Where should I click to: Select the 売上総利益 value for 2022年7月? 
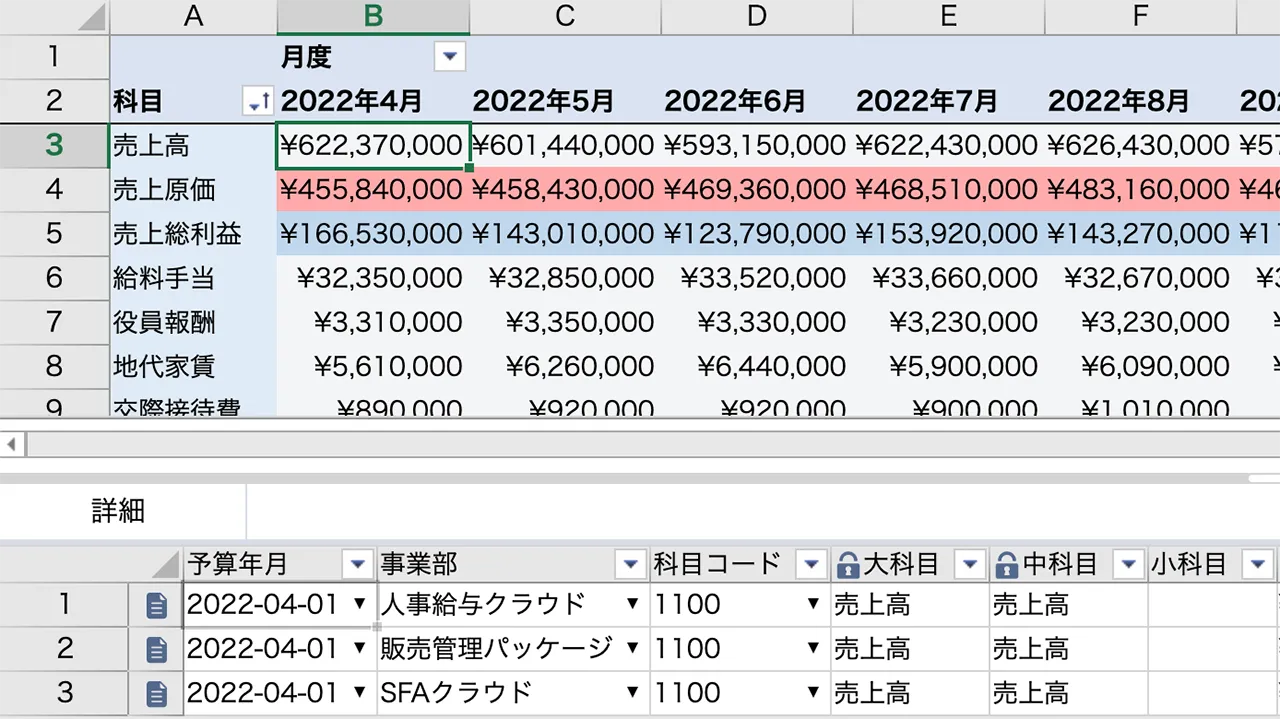[x=947, y=234]
